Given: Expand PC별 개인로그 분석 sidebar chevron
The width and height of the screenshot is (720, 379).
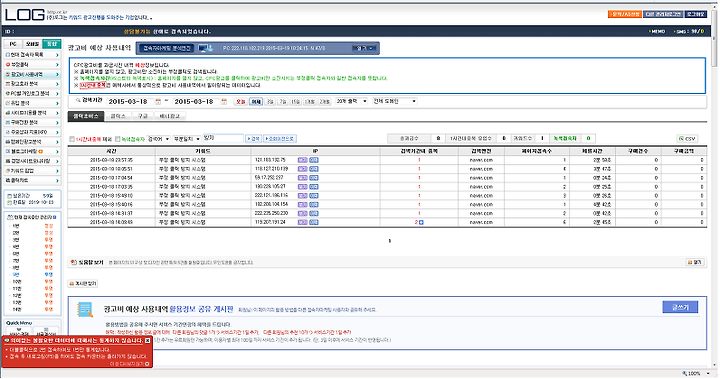Looking at the screenshot, I should pyautogui.click(x=57, y=94).
